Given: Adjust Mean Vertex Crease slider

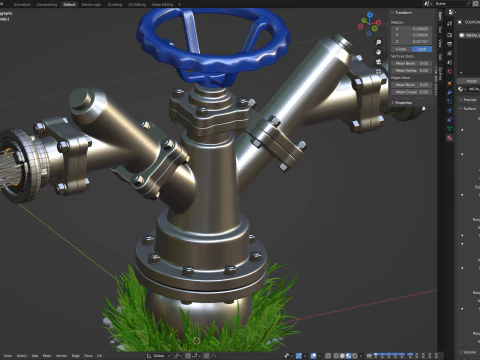Looking at the screenshot, I should click(412, 70).
